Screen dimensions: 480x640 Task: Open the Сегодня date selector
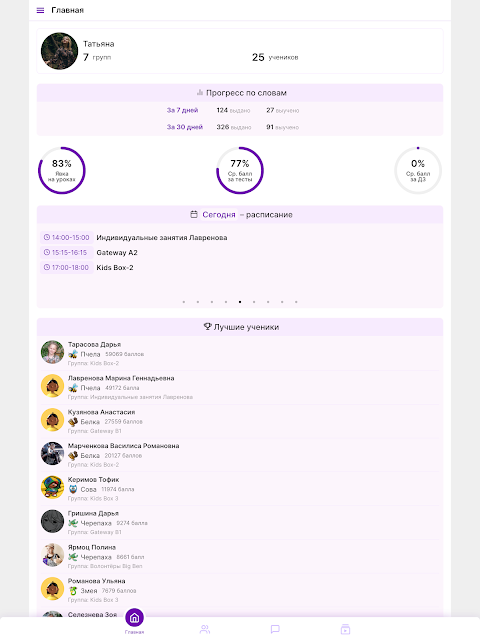tap(219, 215)
